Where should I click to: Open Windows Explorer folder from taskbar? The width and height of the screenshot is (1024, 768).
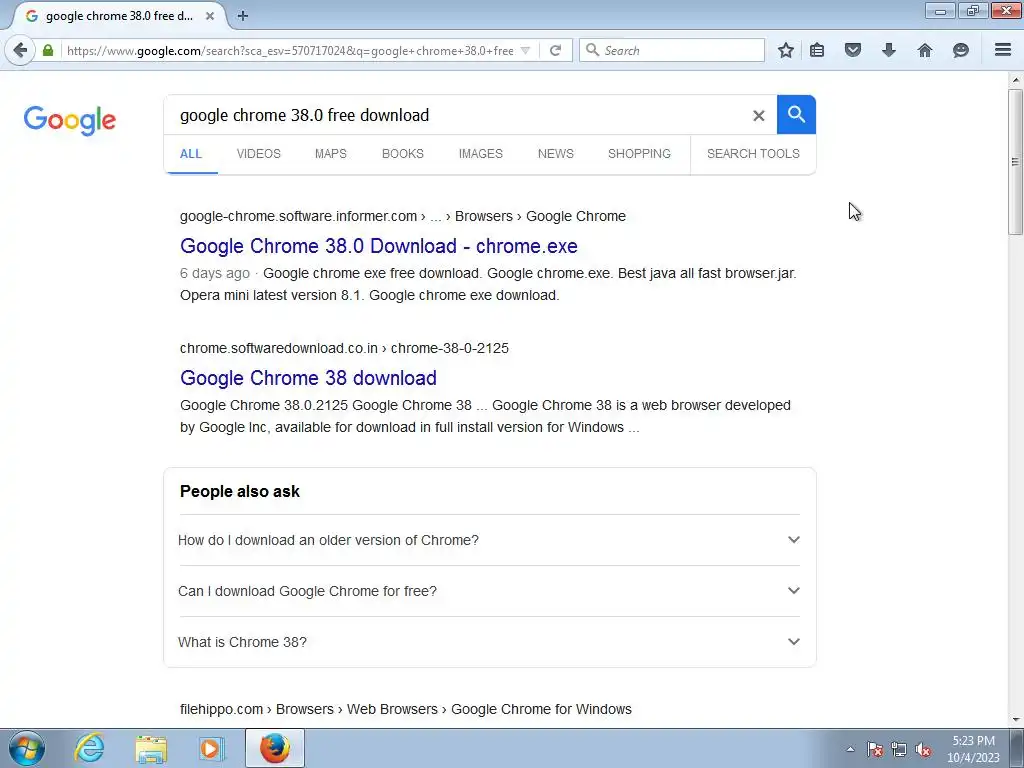(x=151, y=748)
